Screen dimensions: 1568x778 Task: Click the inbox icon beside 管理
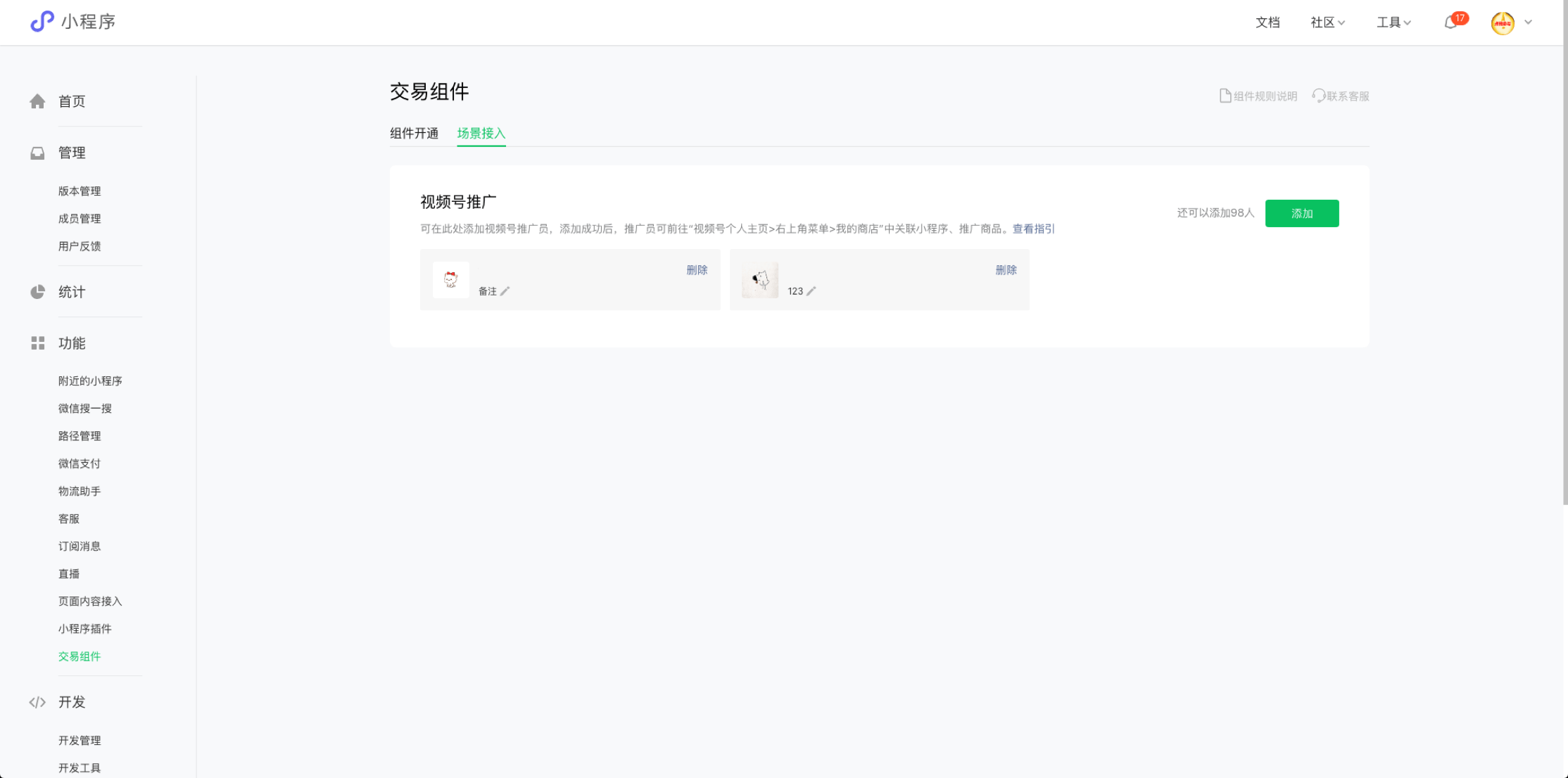pos(37,153)
